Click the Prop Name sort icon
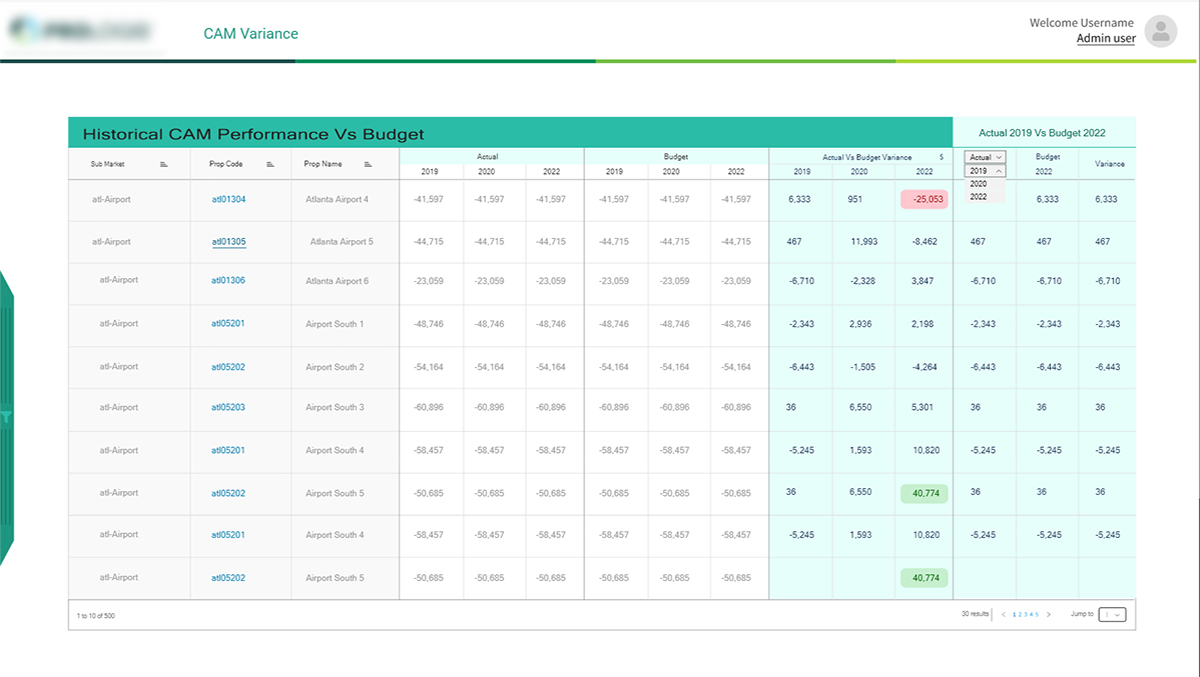Viewport: 1200px width, 677px height. click(x=368, y=164)
